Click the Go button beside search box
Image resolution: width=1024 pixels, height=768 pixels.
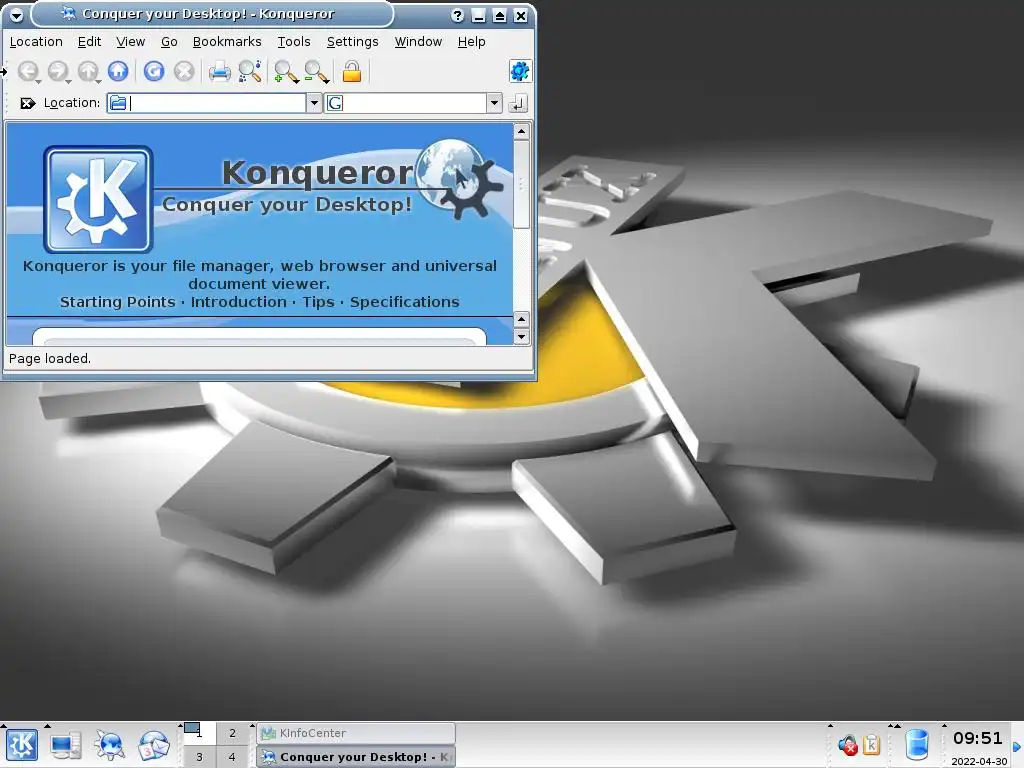[x=518, y=103]
